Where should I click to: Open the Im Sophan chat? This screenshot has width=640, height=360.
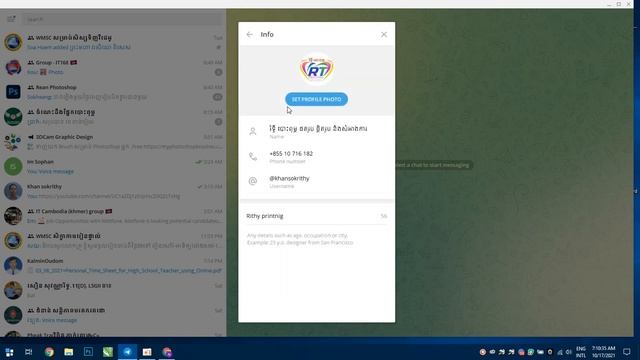[113, 167]
